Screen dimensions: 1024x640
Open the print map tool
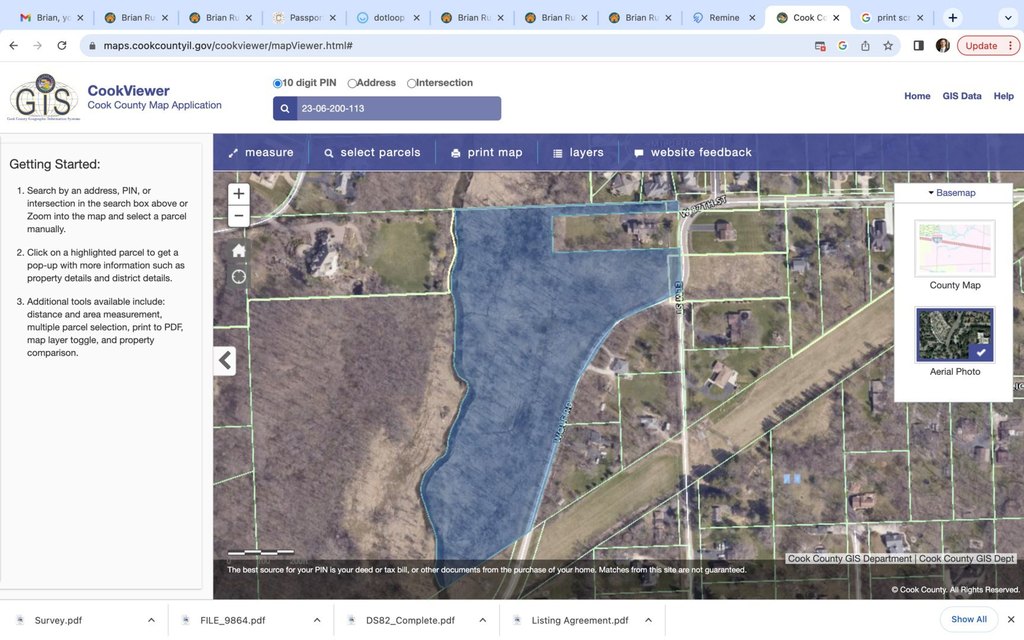pos(486,153)
